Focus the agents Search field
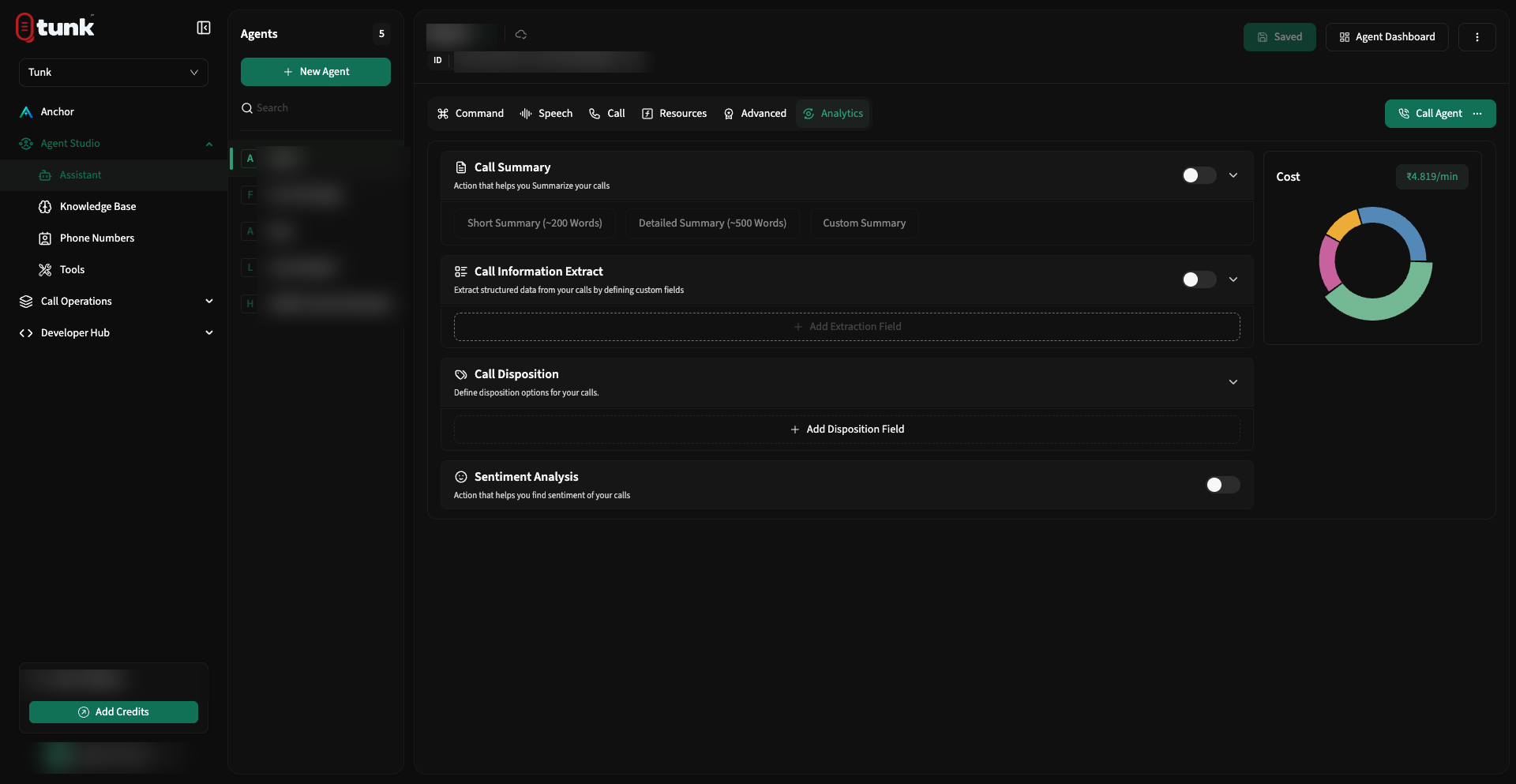The height and width of the screenshot is (784, 1516). [x=316, y=108]
